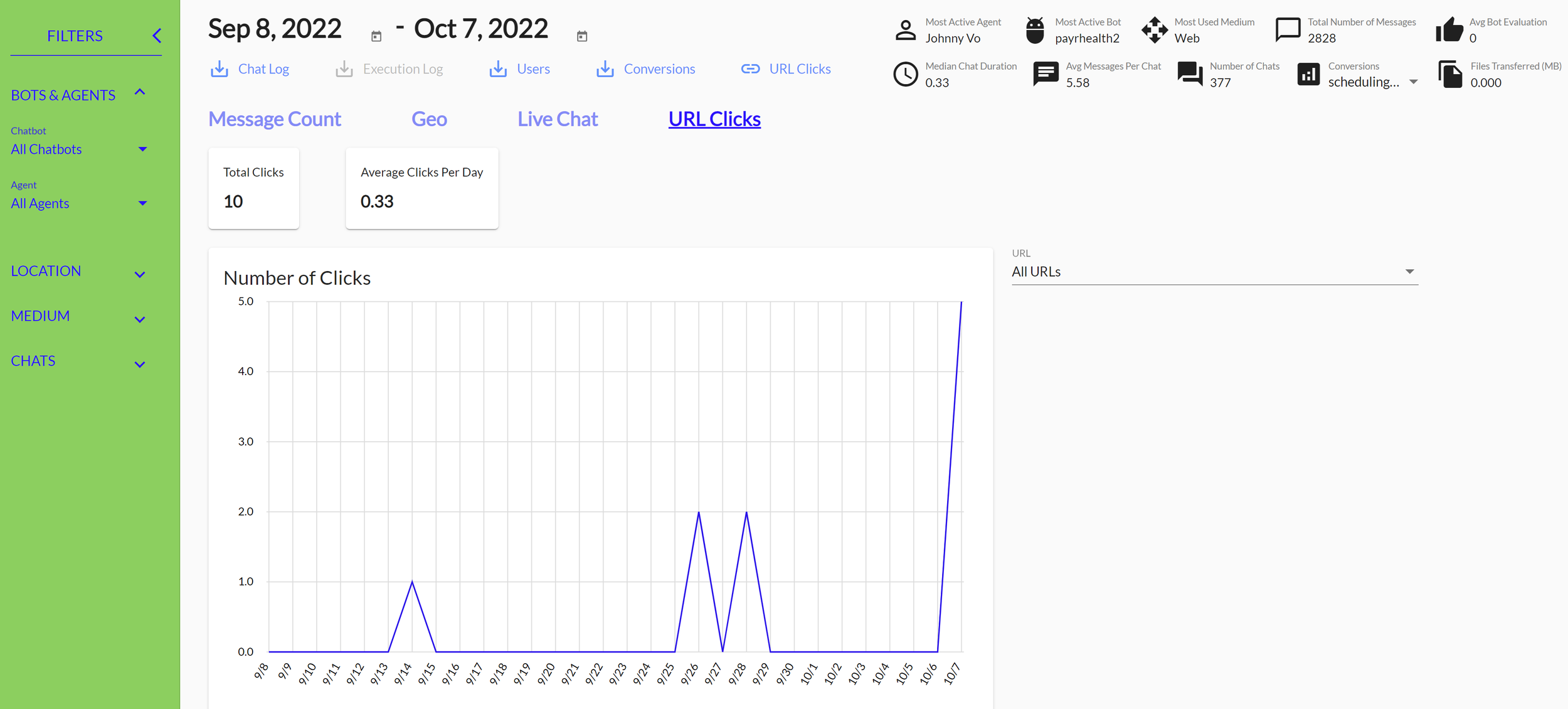Open the end date calendar icon
Image resolution: width=1568 pixels, height=709 pixels.
coord(582,36)
